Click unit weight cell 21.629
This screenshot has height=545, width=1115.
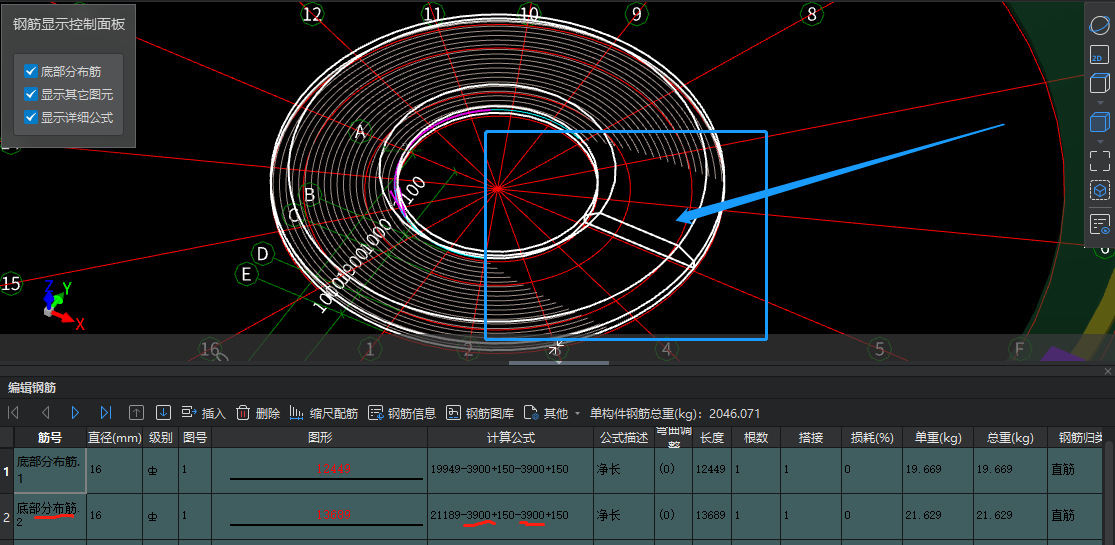(x=938, y=515)
